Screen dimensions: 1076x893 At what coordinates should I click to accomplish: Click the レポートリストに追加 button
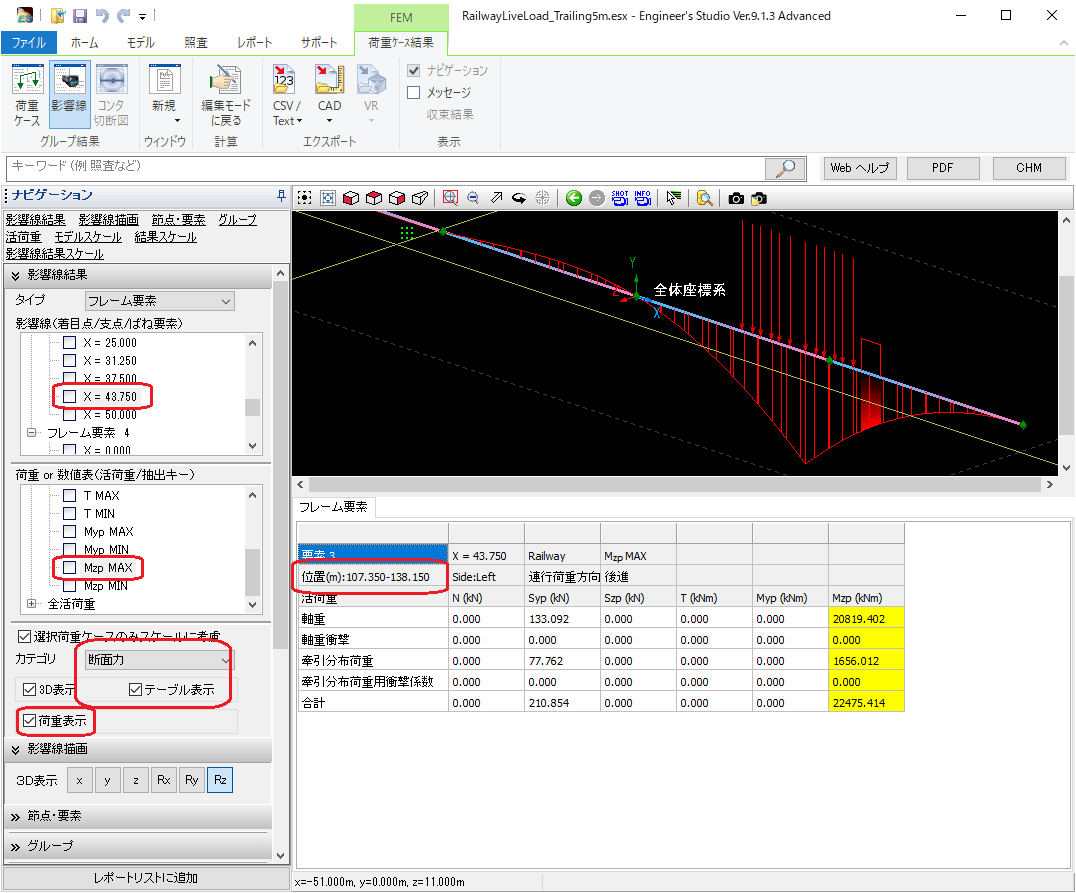pyautogui.click(x=145, y=878)
